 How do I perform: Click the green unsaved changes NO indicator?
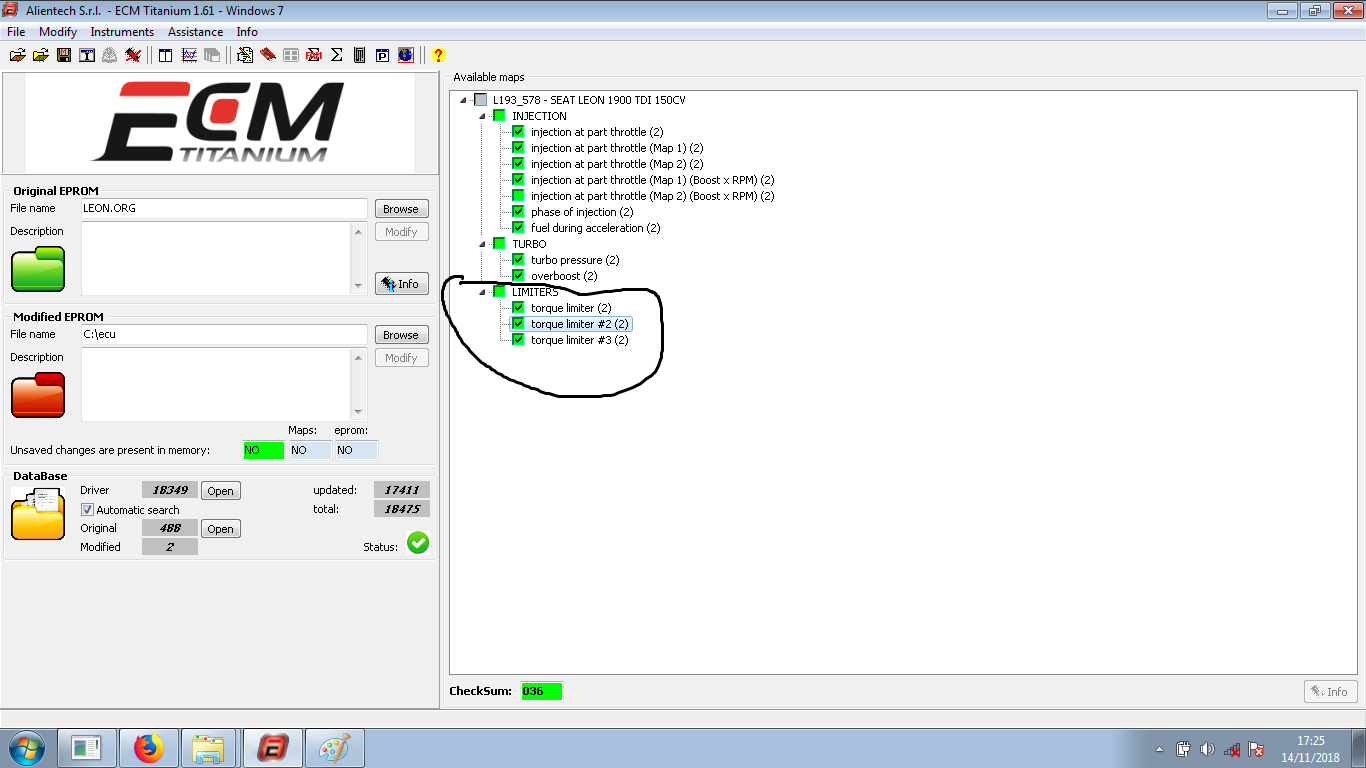[x=264, y=450]
